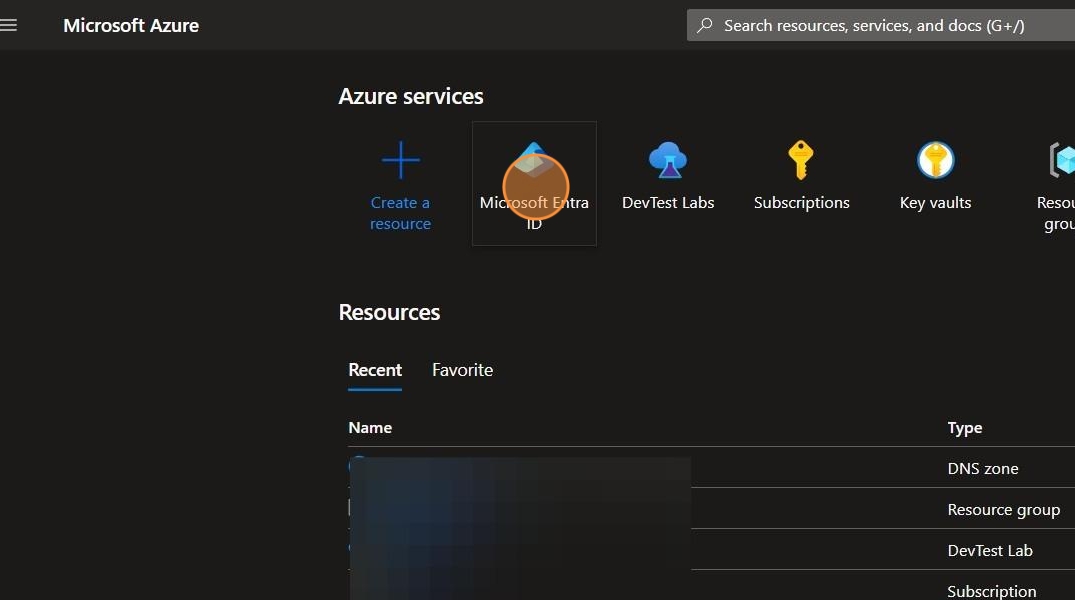Sort by the Name column header
The image size is (1075, 600).
370,428
